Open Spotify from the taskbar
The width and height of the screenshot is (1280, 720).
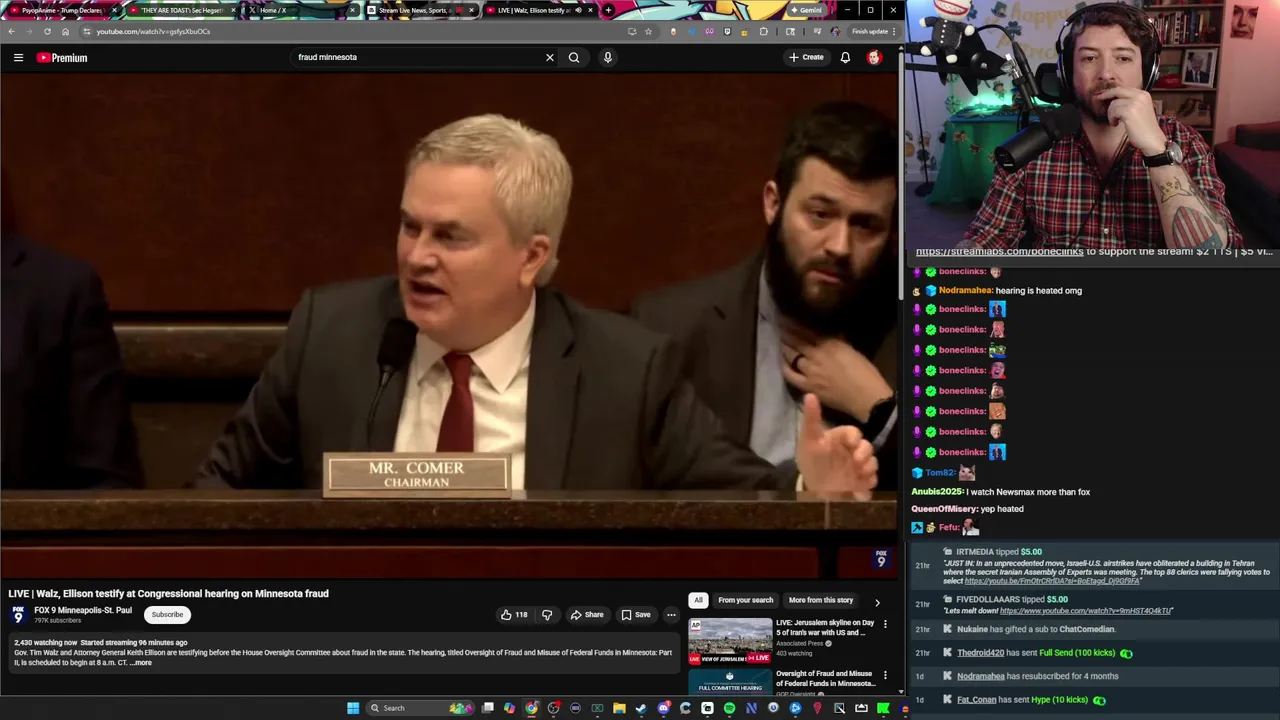pyautogui.click(x=729, y=708)
